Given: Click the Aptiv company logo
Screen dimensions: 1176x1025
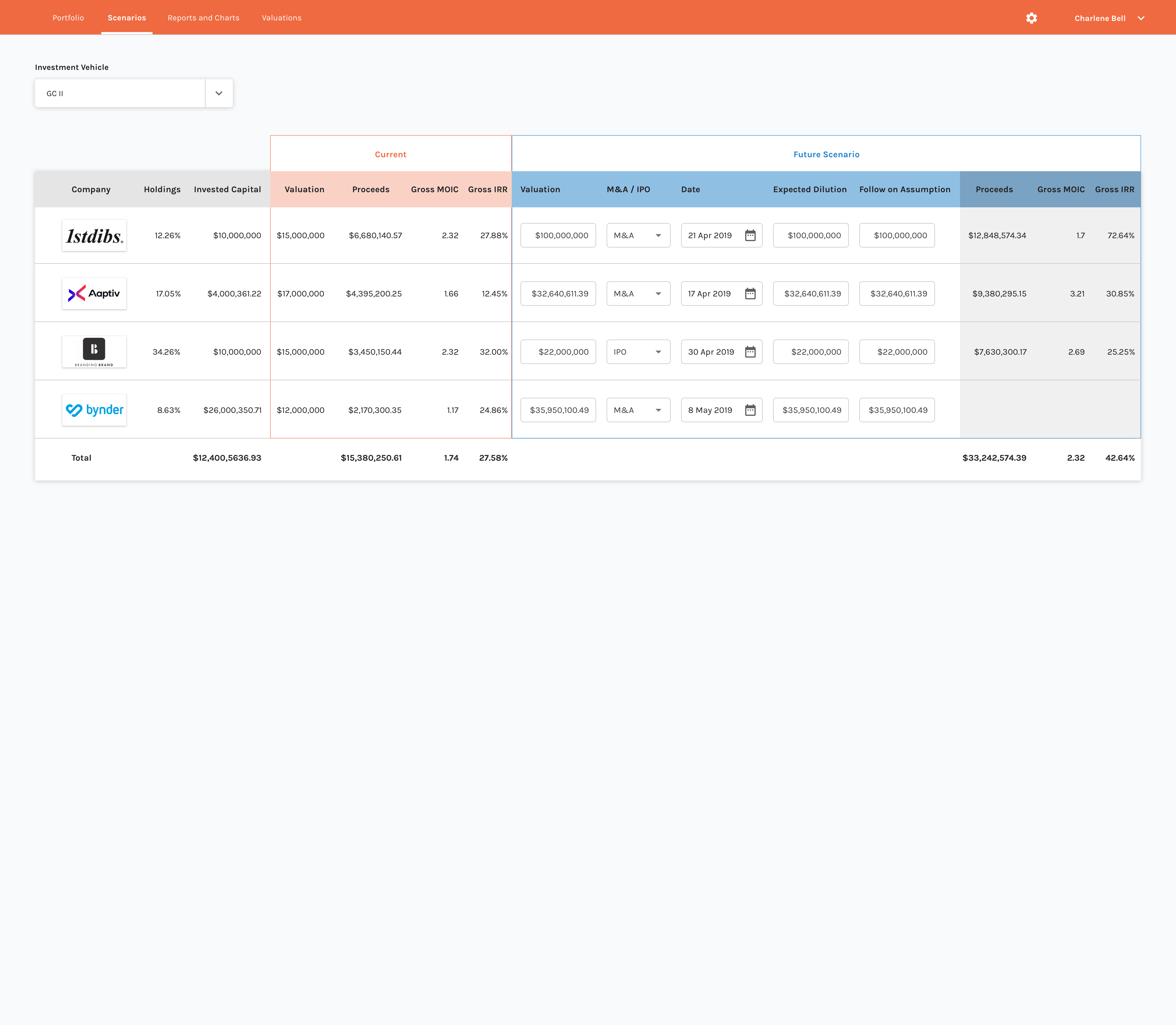Looking at the screenshot, I should [x=94, y=294].
